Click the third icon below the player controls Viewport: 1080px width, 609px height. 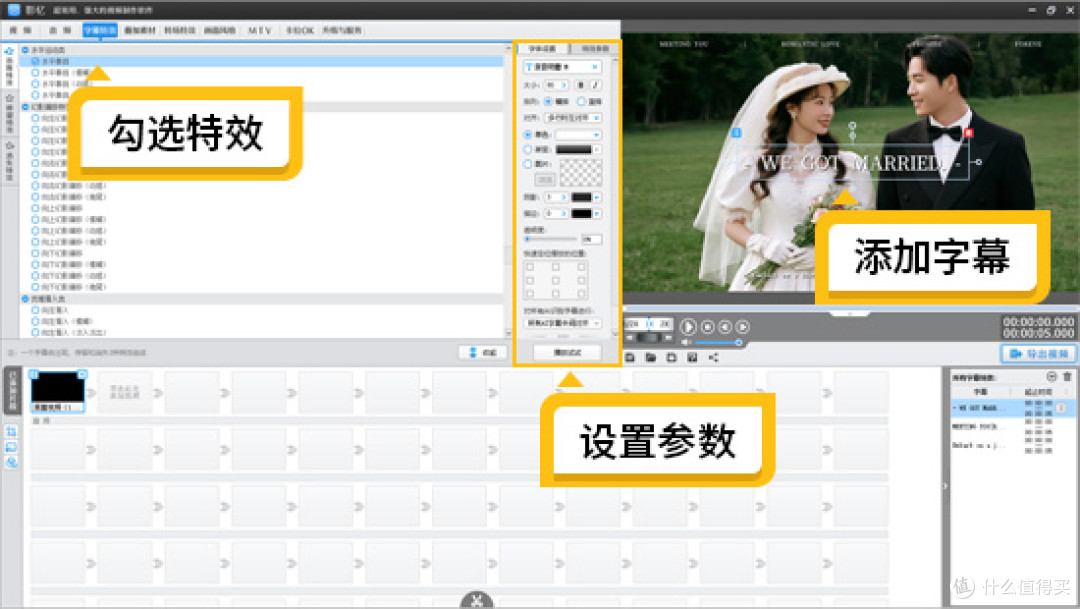point(672,357)
